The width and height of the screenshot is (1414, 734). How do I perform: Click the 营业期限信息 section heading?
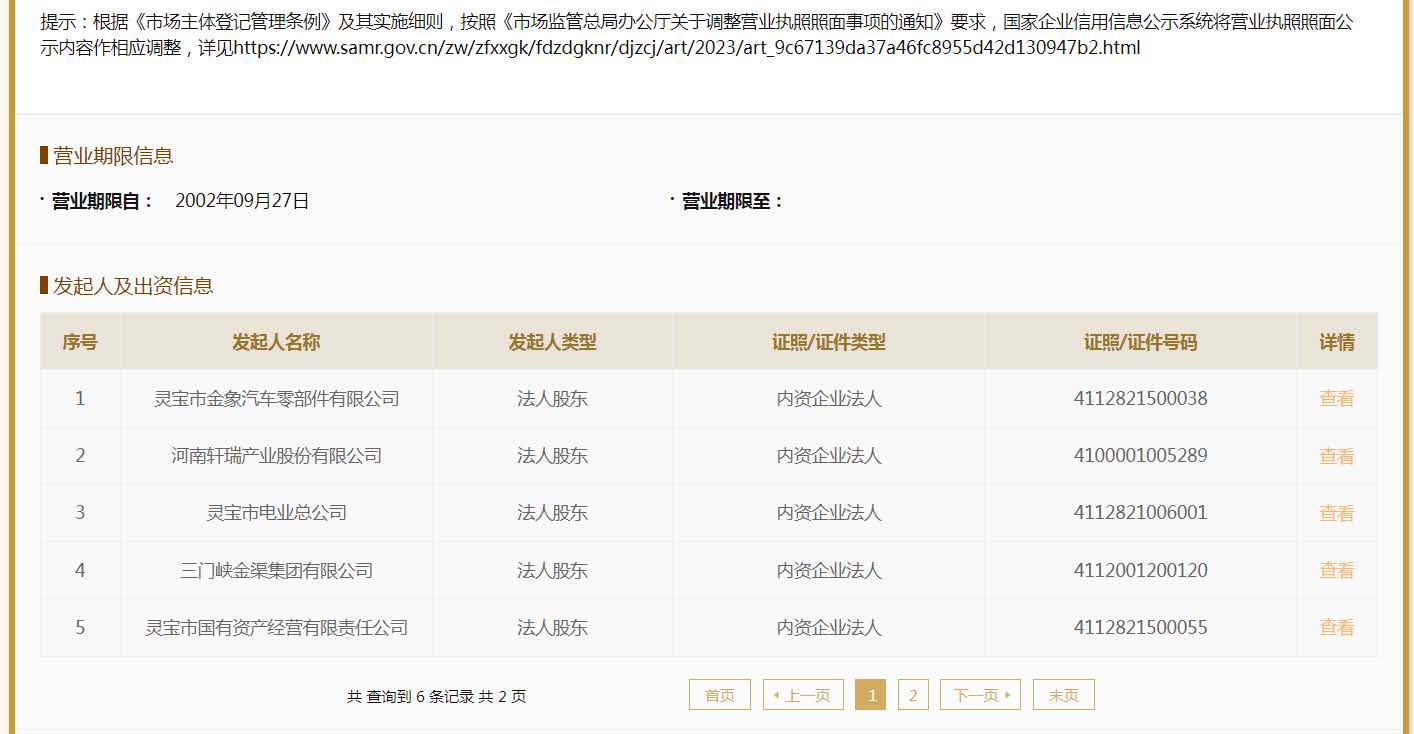point(113,156)
